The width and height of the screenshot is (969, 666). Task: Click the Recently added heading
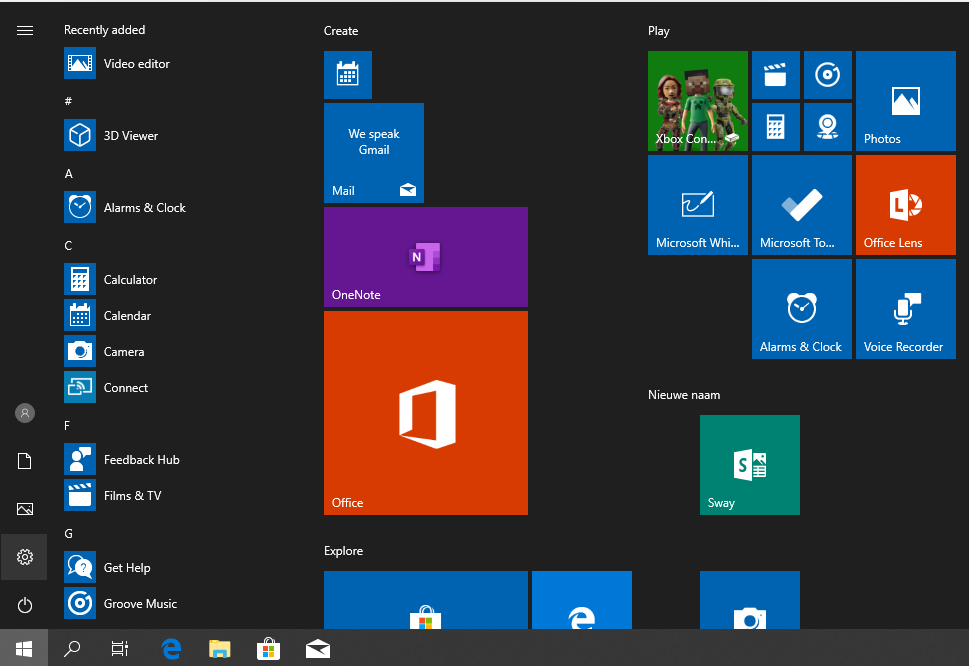(x=104, y=30)
